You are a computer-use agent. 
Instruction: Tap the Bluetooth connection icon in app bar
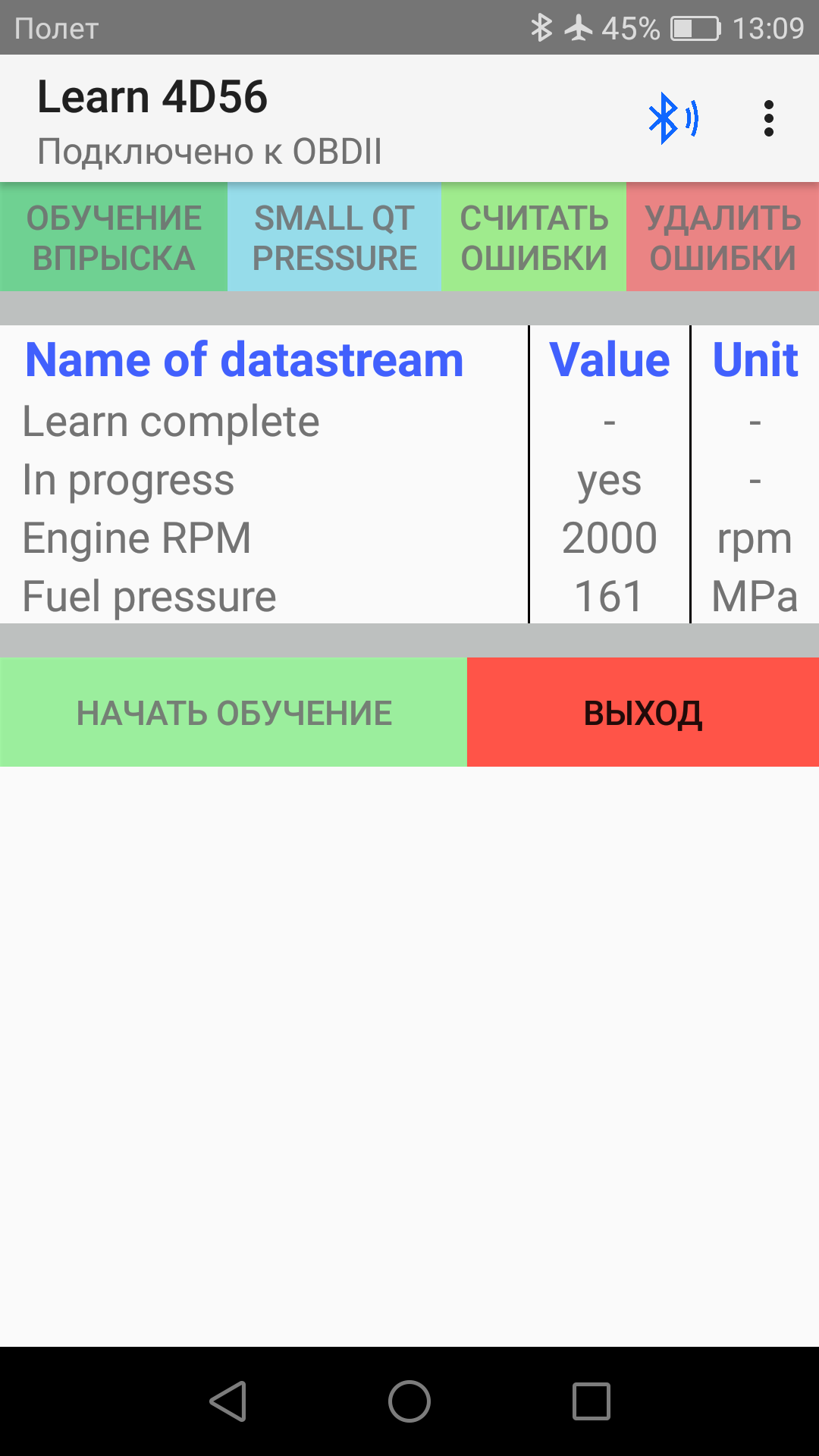(673, 118)
